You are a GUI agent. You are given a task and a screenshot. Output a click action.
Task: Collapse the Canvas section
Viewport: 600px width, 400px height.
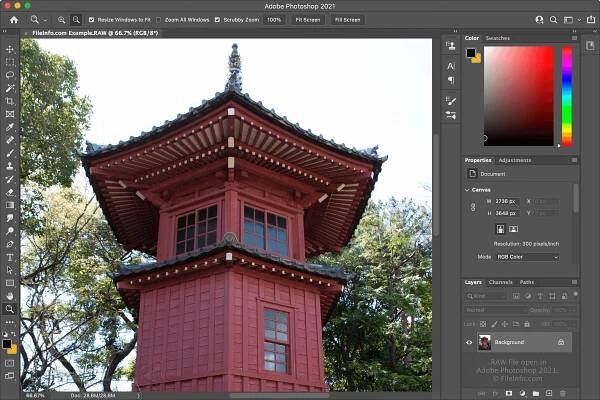[x=467, y=190]
